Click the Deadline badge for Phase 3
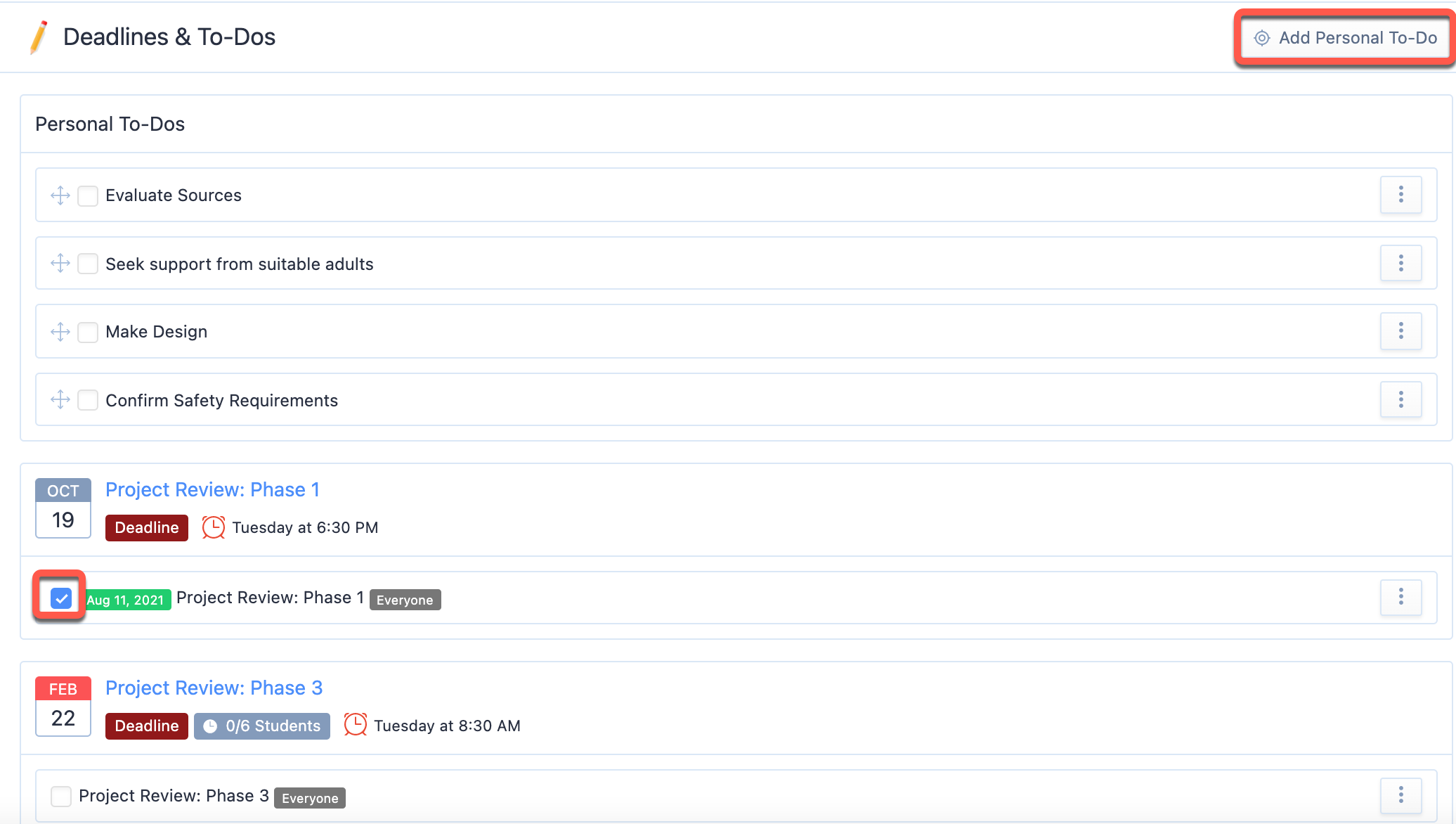Screen dimensions: 1456x824 147,726
